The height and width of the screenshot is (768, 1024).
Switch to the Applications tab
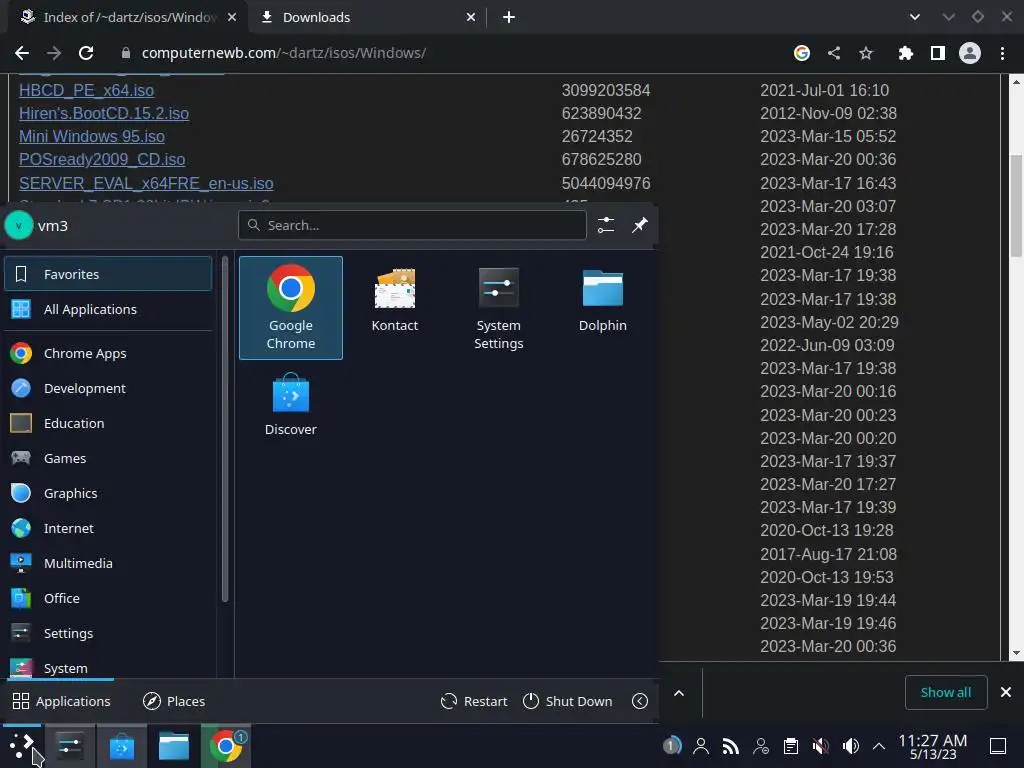(x=61, y=701)
